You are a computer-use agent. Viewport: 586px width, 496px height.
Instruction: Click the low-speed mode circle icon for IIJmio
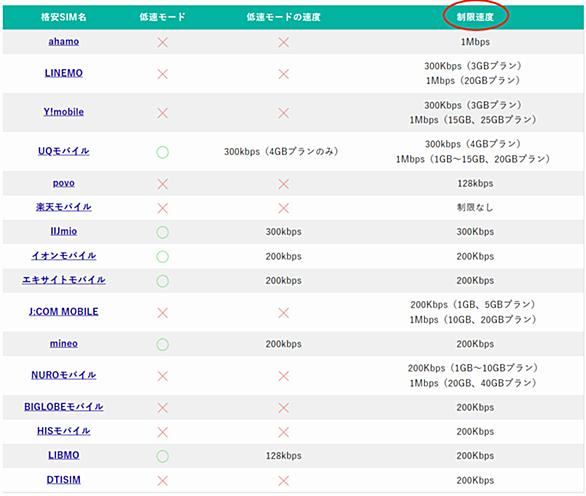(162, 232)
